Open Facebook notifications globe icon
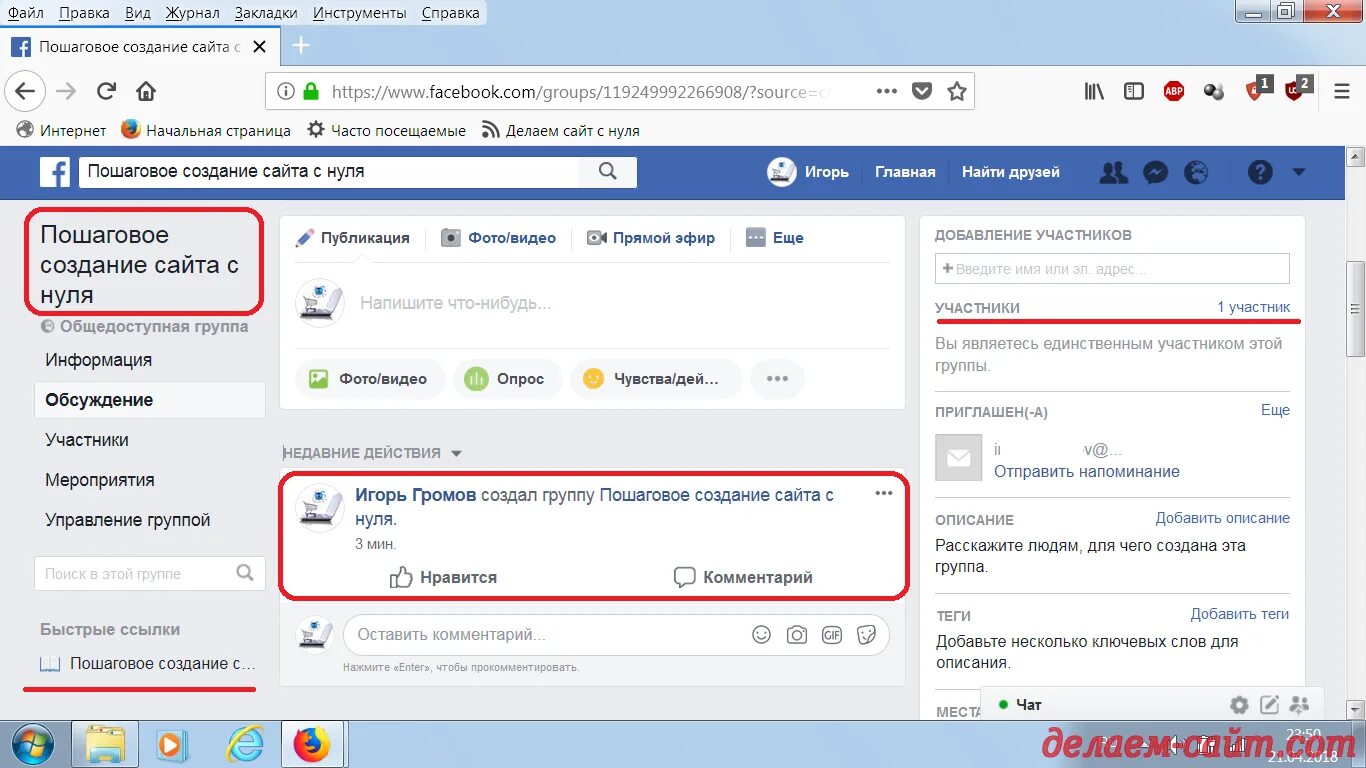1366x768 pixels. 1196,172
